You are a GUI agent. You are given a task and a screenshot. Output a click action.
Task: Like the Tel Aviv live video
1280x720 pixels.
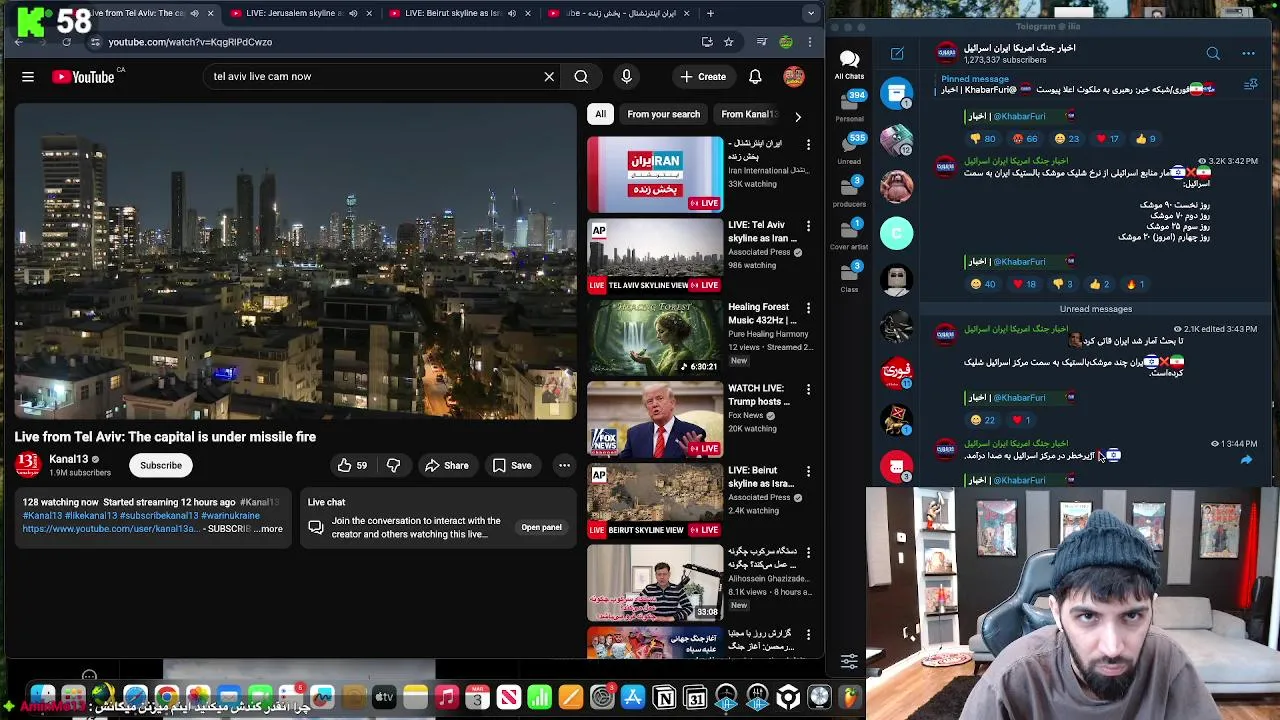[352, 465]
